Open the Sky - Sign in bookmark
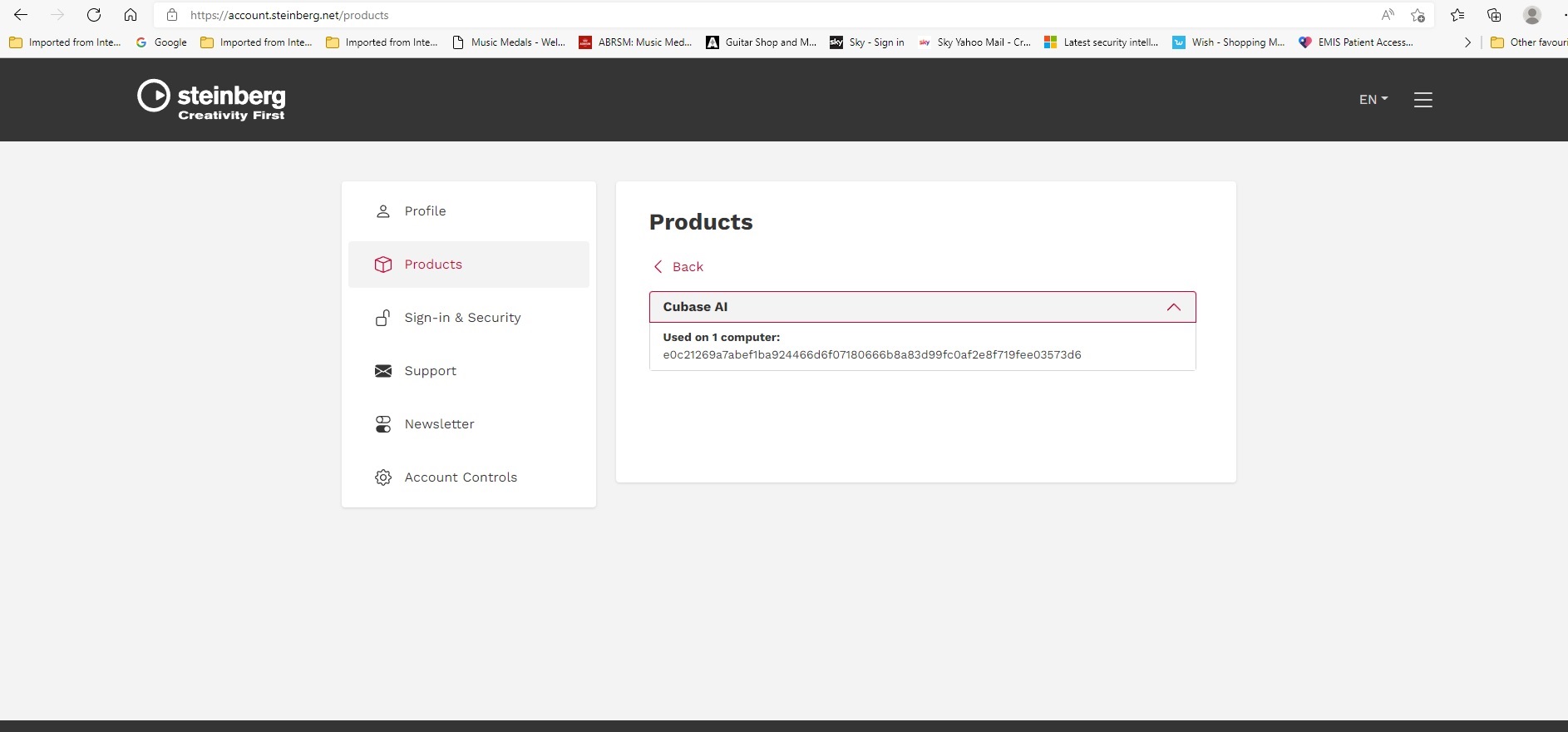Image resolution: width=1568 pixels, height=732 pixels. click(x=867, y=42)
